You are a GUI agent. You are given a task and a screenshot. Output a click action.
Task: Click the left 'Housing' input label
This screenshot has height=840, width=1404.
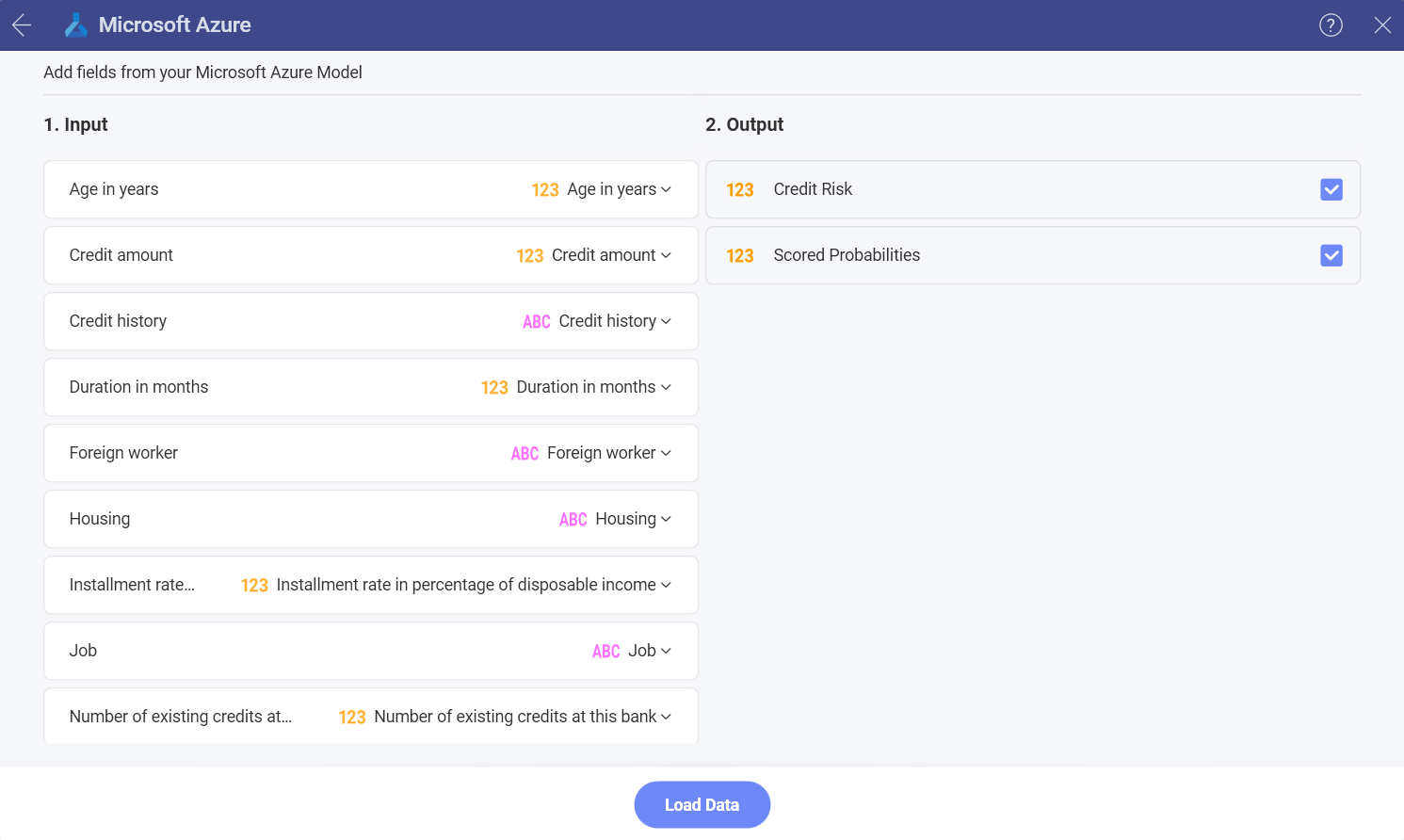click(100, 519)
